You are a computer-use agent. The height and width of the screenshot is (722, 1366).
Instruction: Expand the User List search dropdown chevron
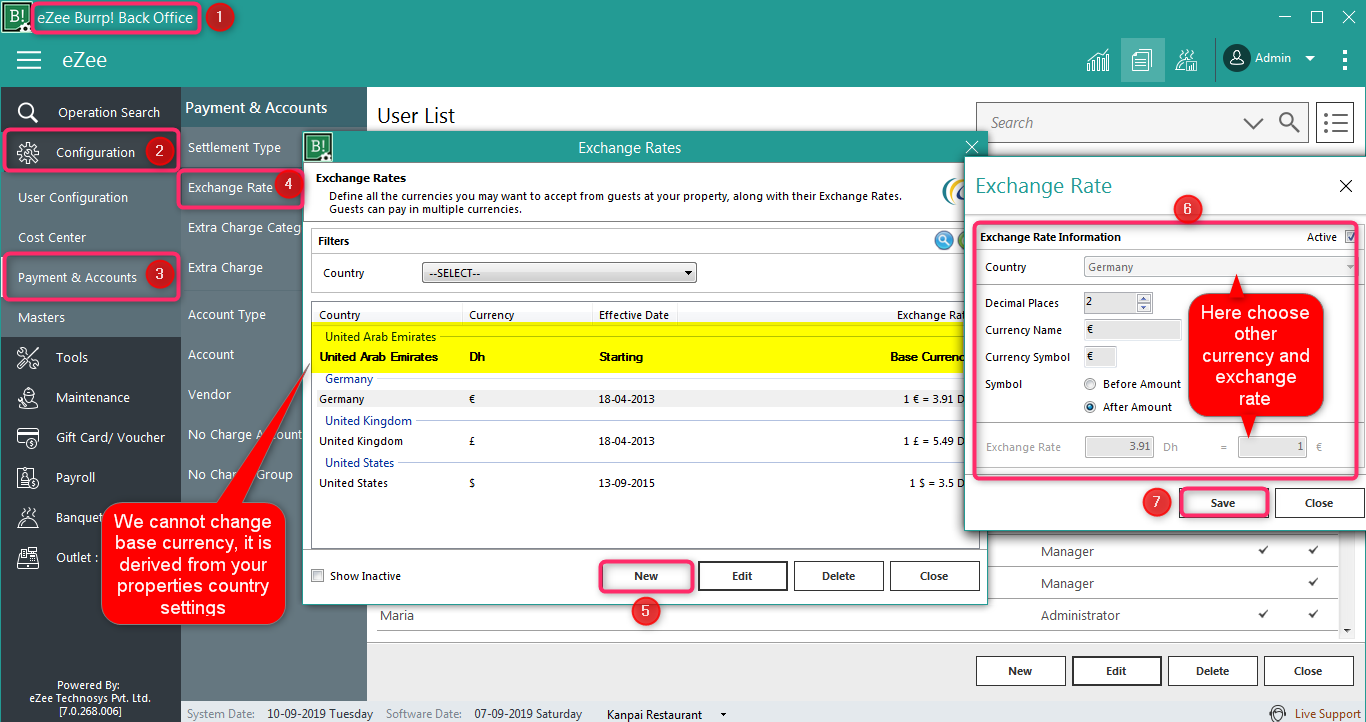1253,123
